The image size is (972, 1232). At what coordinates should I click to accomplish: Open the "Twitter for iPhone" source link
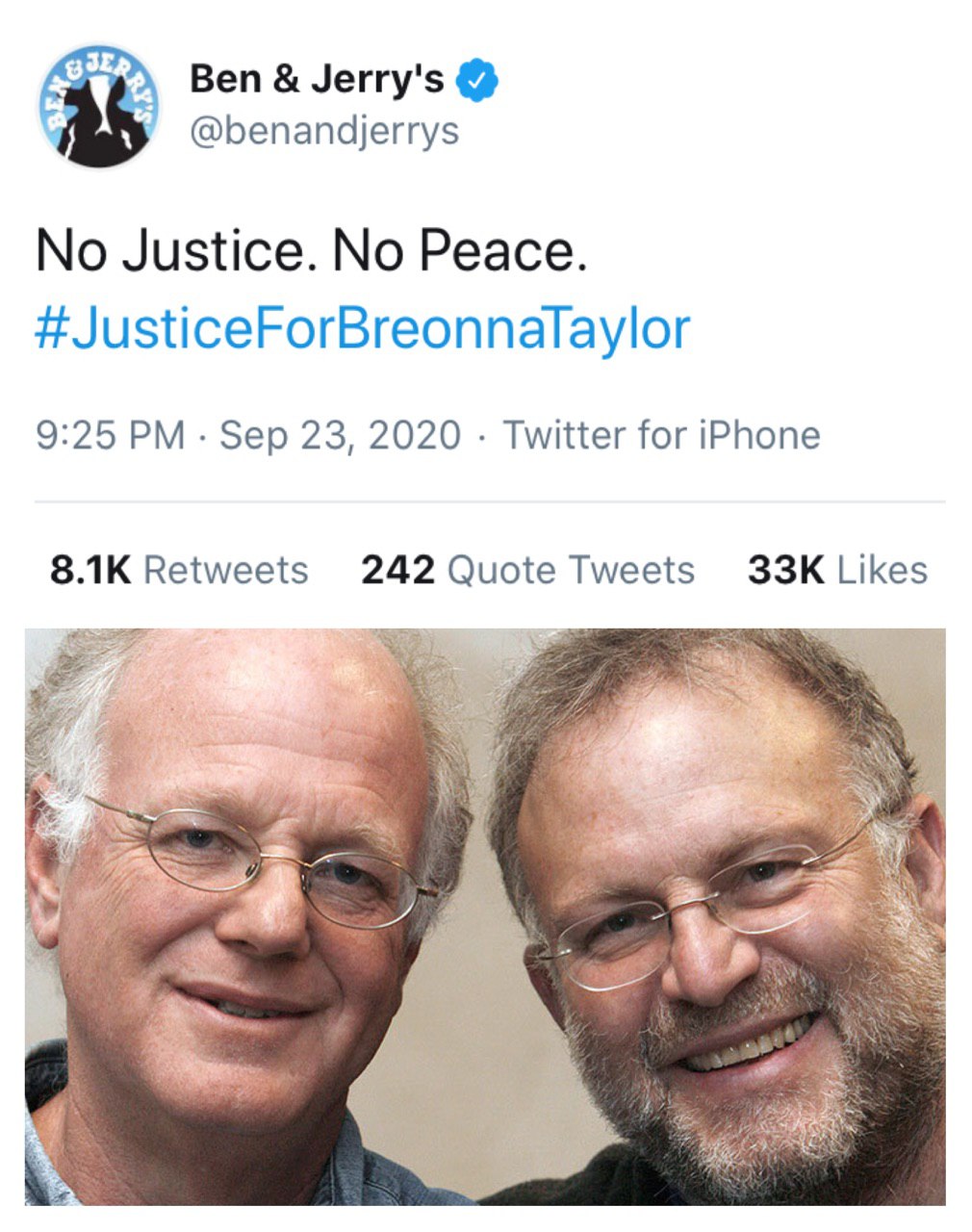coord(662,435)
